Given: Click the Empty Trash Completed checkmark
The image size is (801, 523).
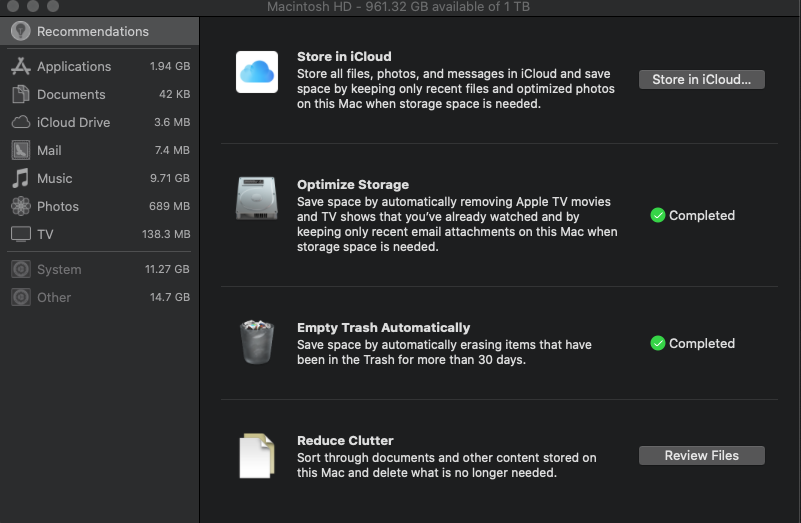Looking at the screenshot, I should coord(657,343).
